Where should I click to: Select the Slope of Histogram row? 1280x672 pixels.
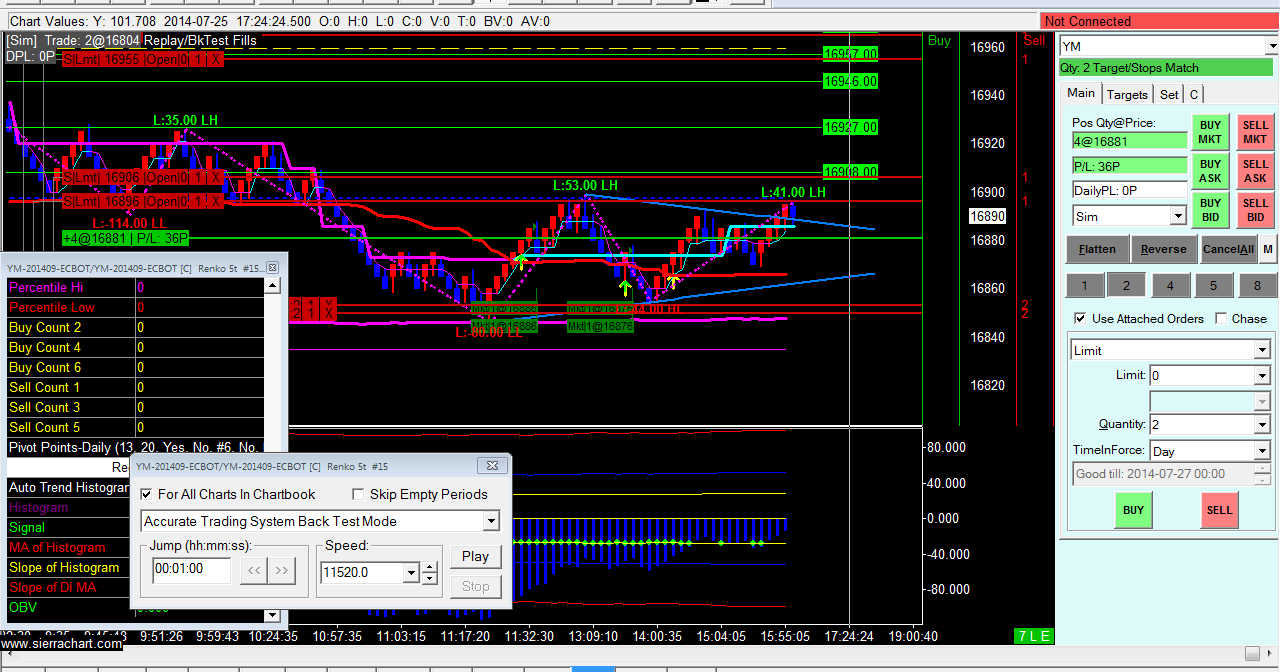(x=70, y=567)
